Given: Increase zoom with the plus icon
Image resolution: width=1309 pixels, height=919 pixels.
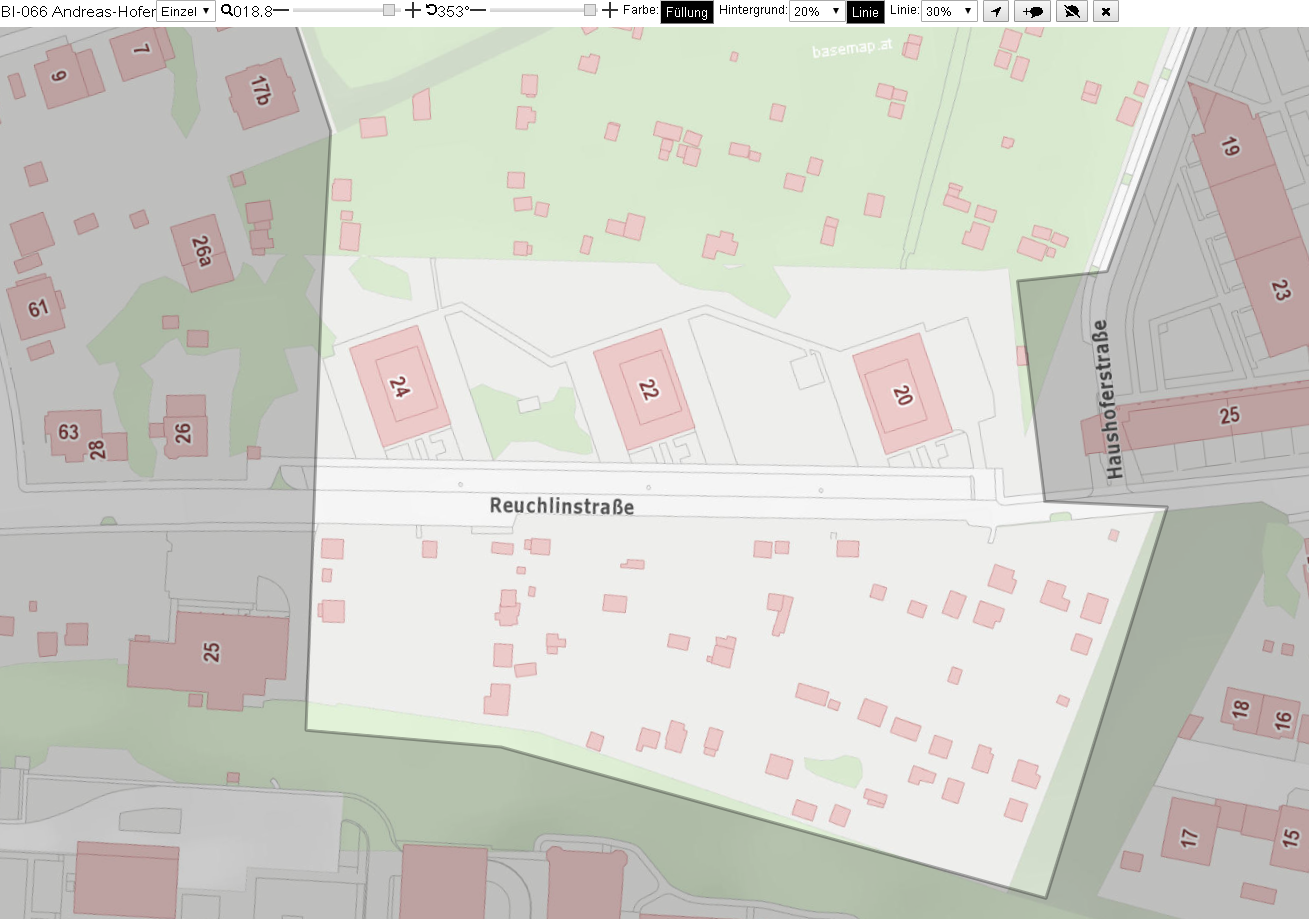Looking at the screenshot, I should [413, 10].
